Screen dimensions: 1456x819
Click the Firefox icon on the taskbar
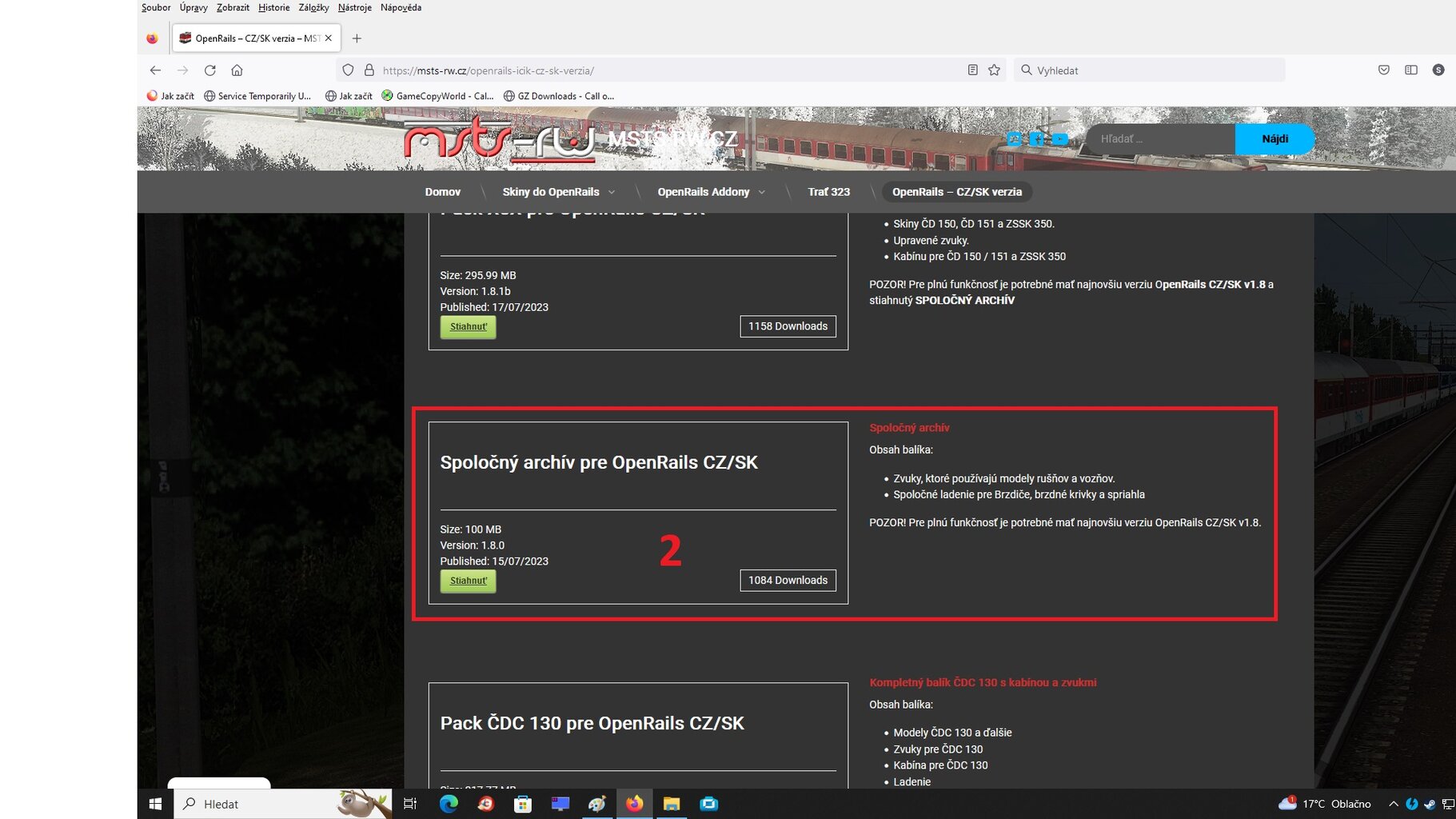tap(634, 804)
